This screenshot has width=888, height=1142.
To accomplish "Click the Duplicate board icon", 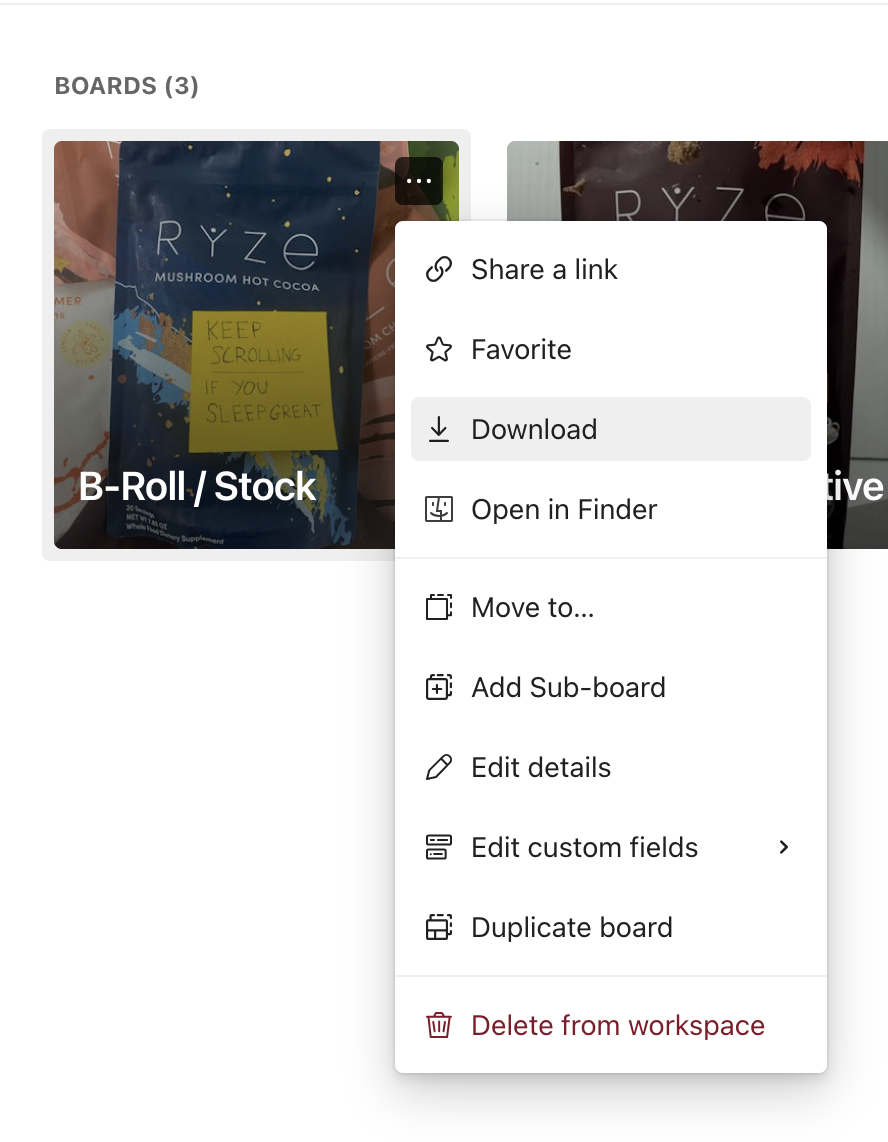I will 439,928.
